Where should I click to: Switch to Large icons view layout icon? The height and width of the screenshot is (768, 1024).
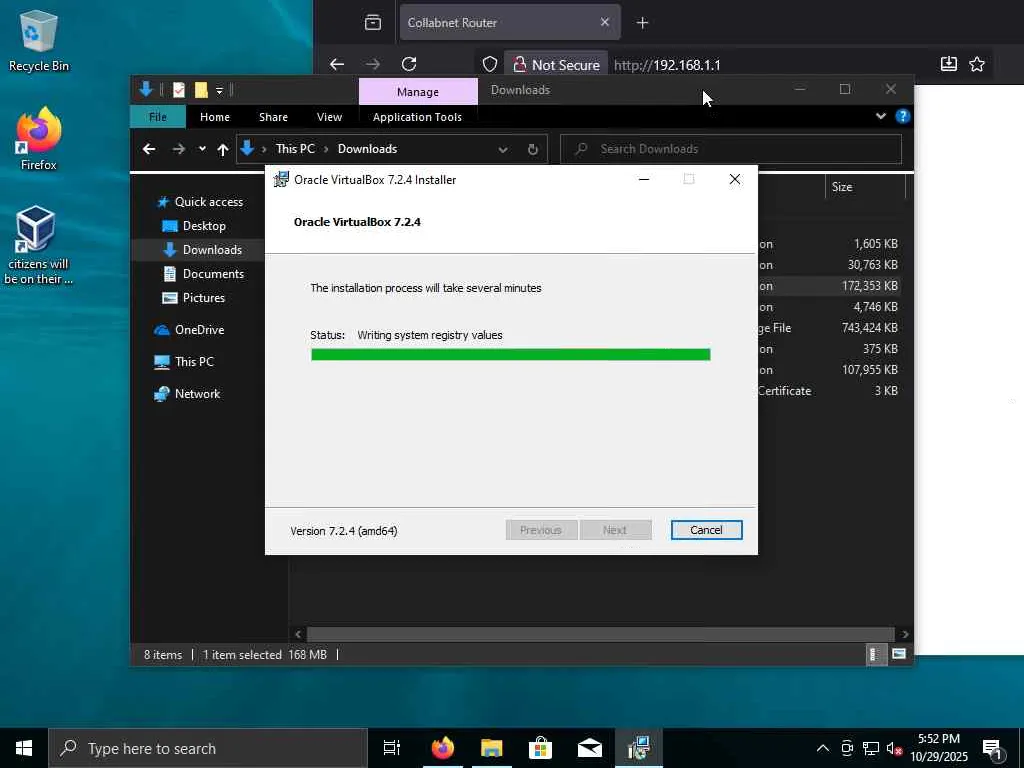pos(899,654)
